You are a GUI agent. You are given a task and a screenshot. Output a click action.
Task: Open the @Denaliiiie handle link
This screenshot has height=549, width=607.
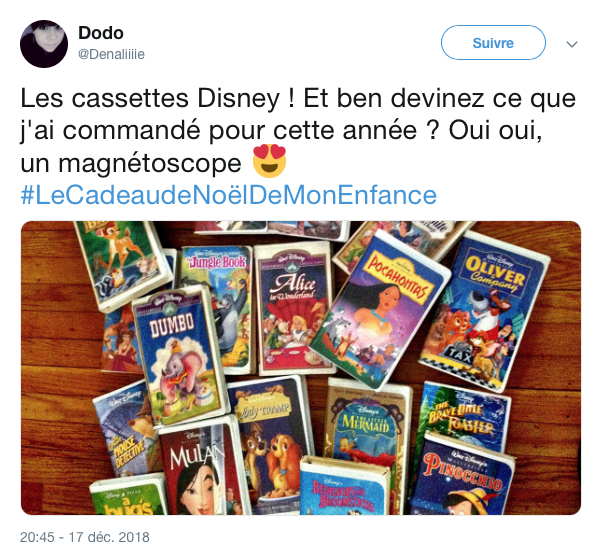pyautogui.click(x=111, y=54)
